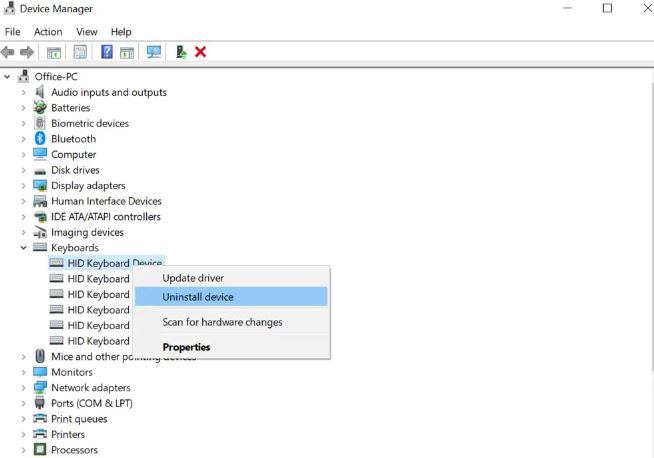Expand Audio inputs and outputs
Image resolution: width=654 pixels, height=458 pixels.
pos(24,92)
